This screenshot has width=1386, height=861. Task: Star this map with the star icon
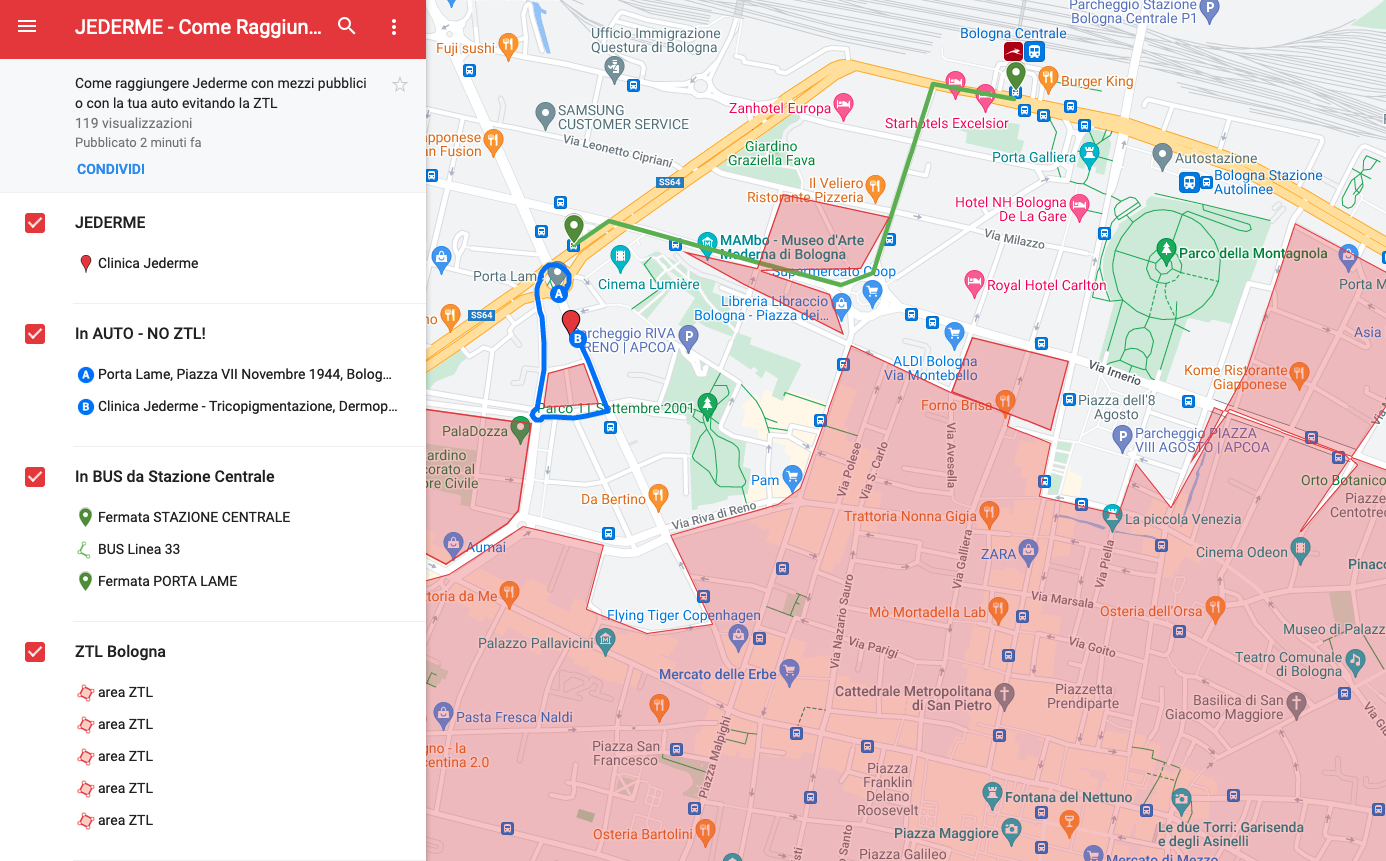click(x=400, y=85)
